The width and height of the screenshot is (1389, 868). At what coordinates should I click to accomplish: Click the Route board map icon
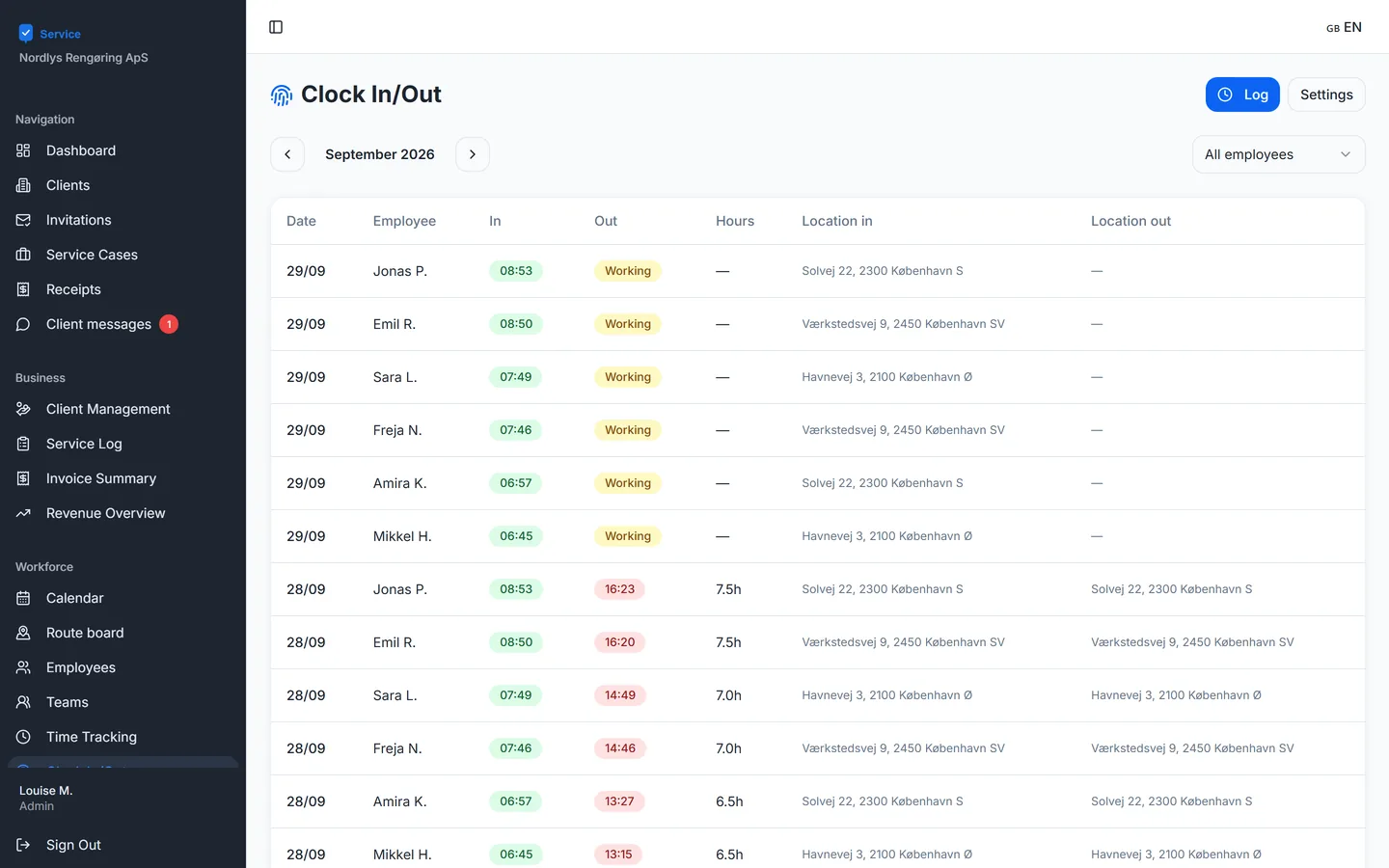pyautogui.click(x=23, y=633)
